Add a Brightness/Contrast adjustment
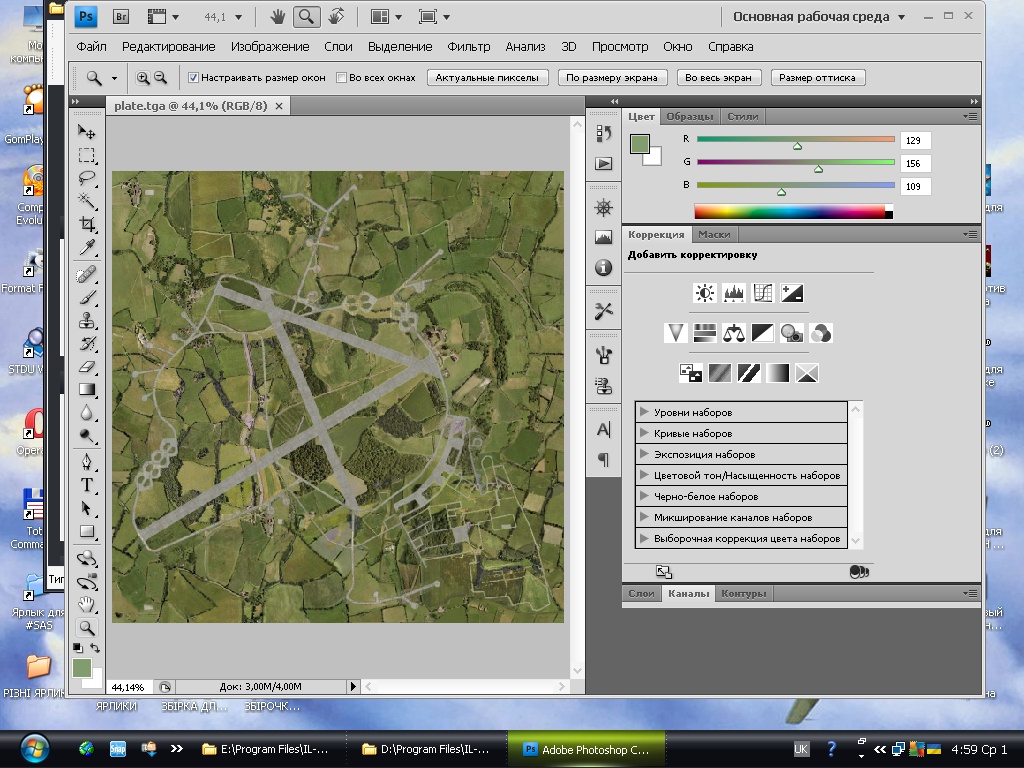Screen dimensions: 1024x768 click(705, 293)
